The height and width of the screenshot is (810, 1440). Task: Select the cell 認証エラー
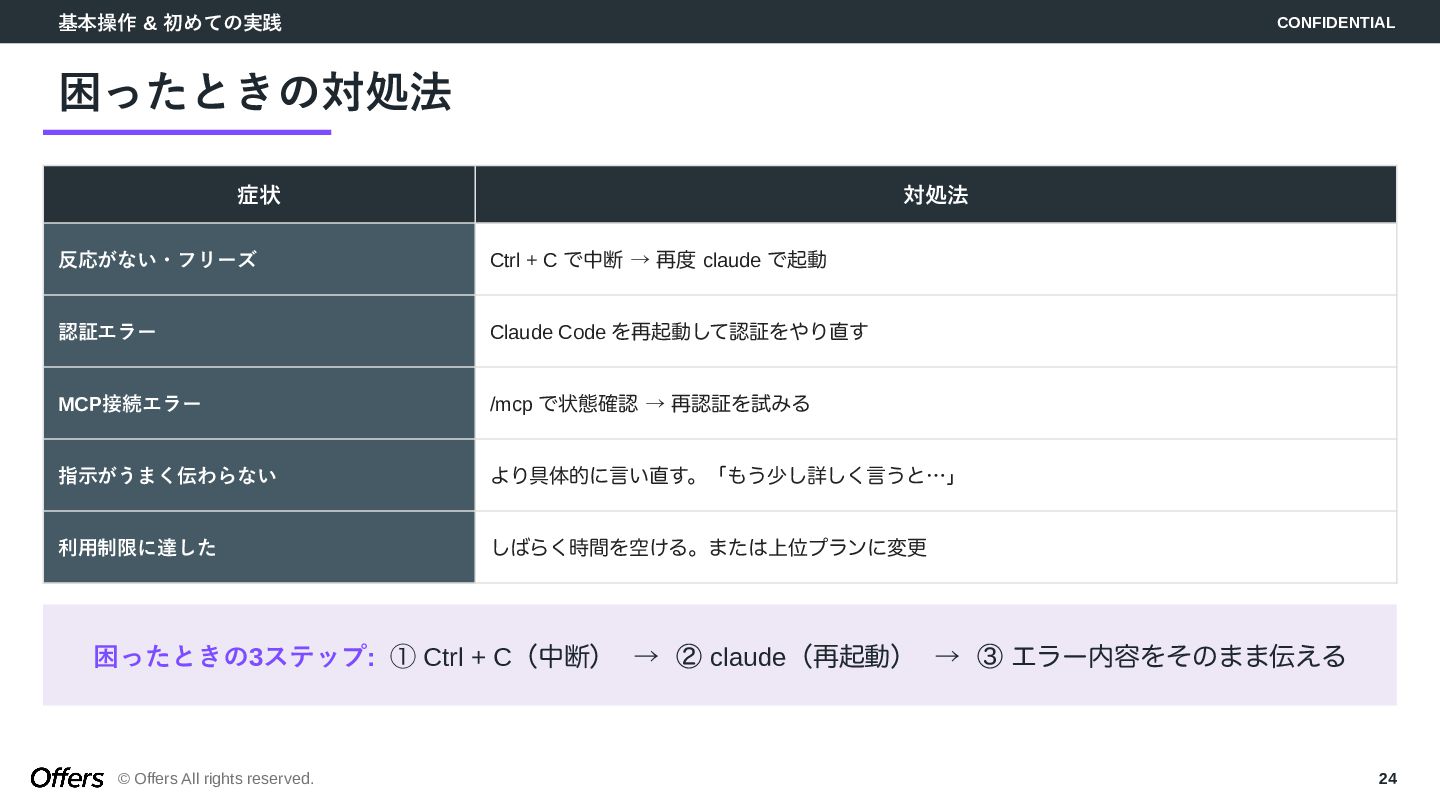tap(259, 332)
